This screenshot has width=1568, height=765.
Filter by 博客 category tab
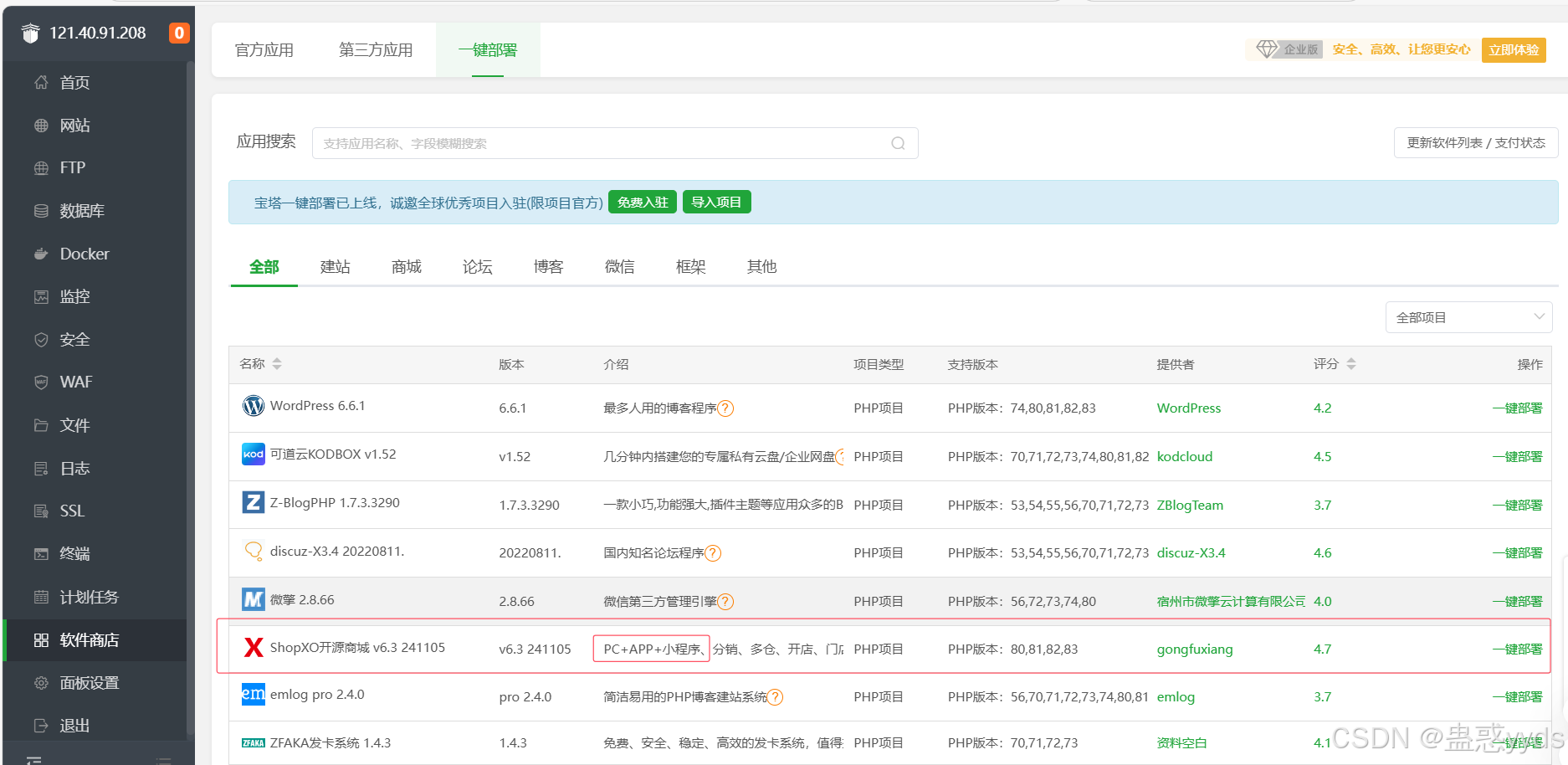tap(548, 267)
